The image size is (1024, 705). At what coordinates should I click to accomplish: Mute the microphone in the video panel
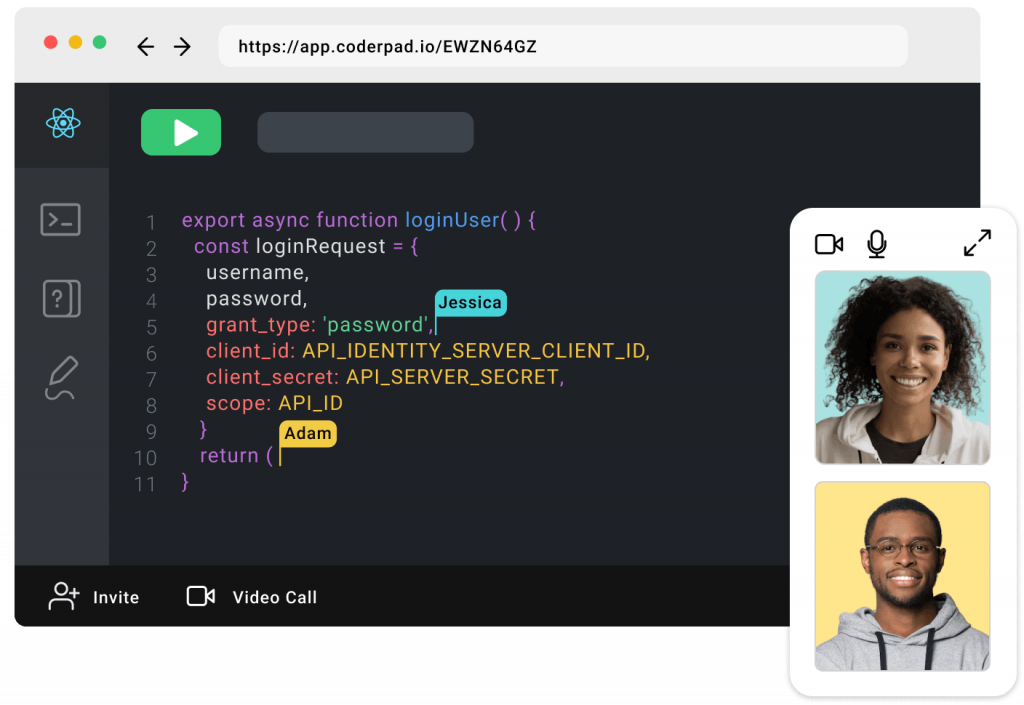click(x=877, y=244)
